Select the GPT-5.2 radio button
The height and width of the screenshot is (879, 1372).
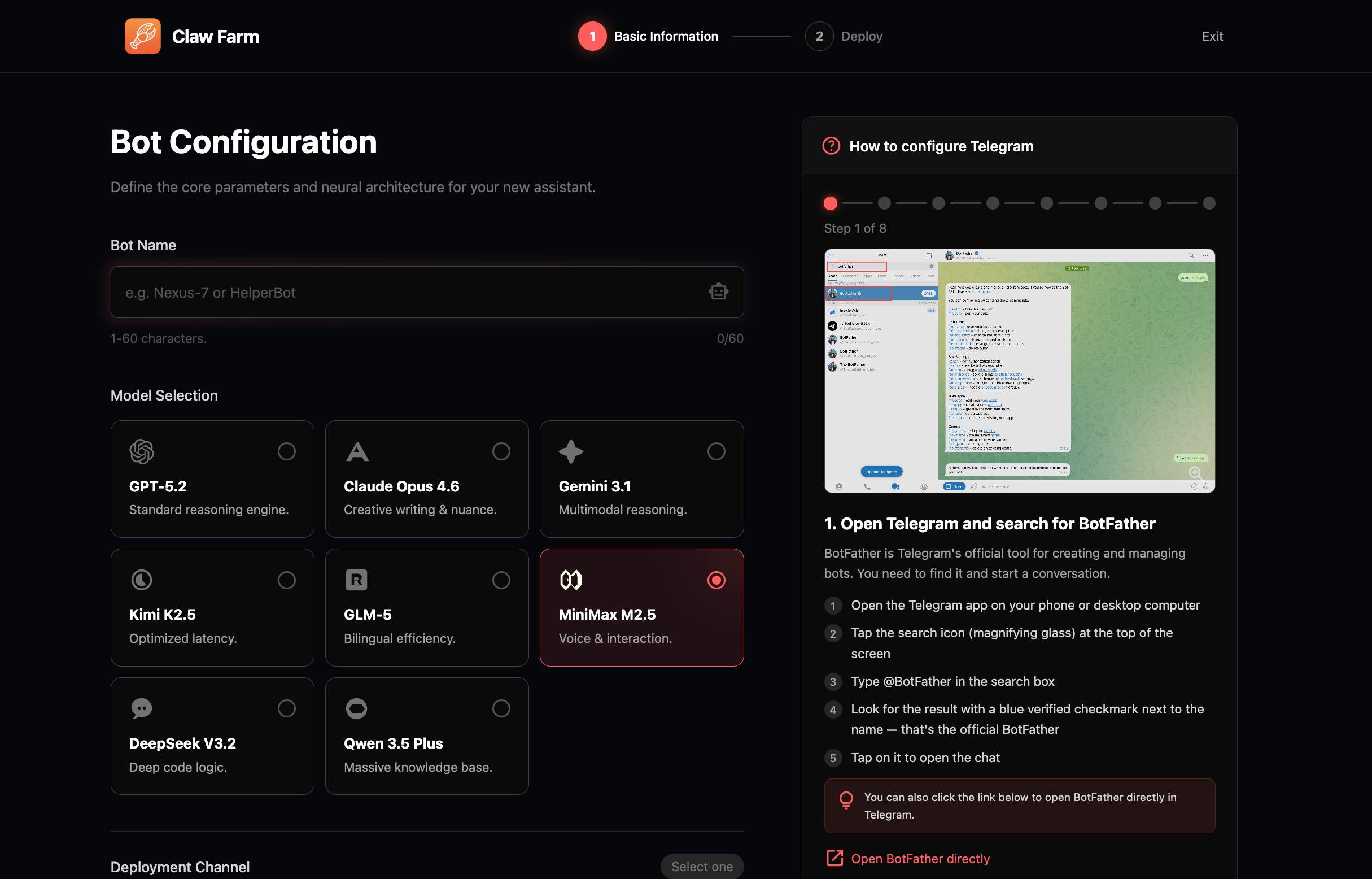[286, 451]
